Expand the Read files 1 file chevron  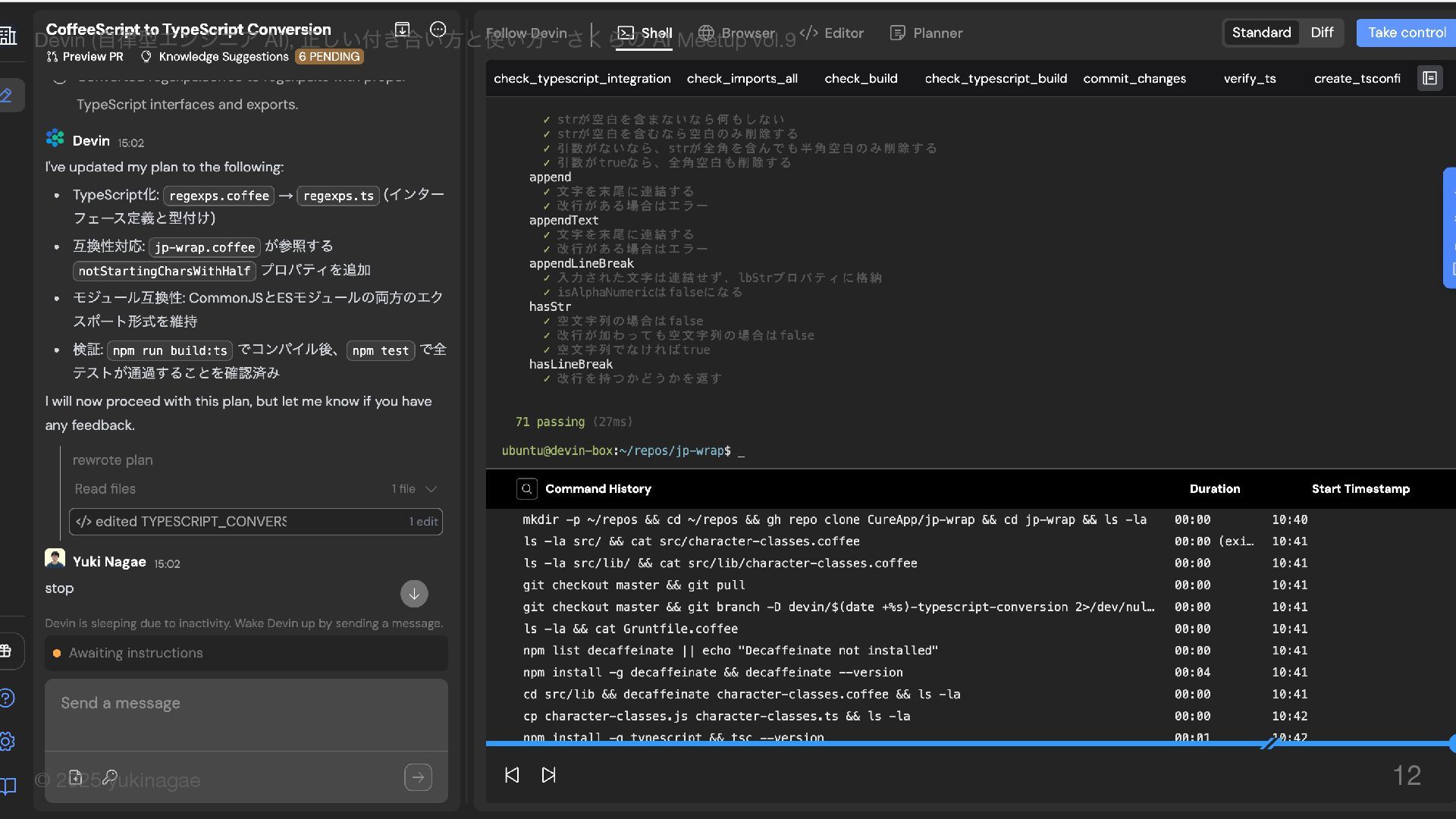pyautogui.click(x=431, y=489)
